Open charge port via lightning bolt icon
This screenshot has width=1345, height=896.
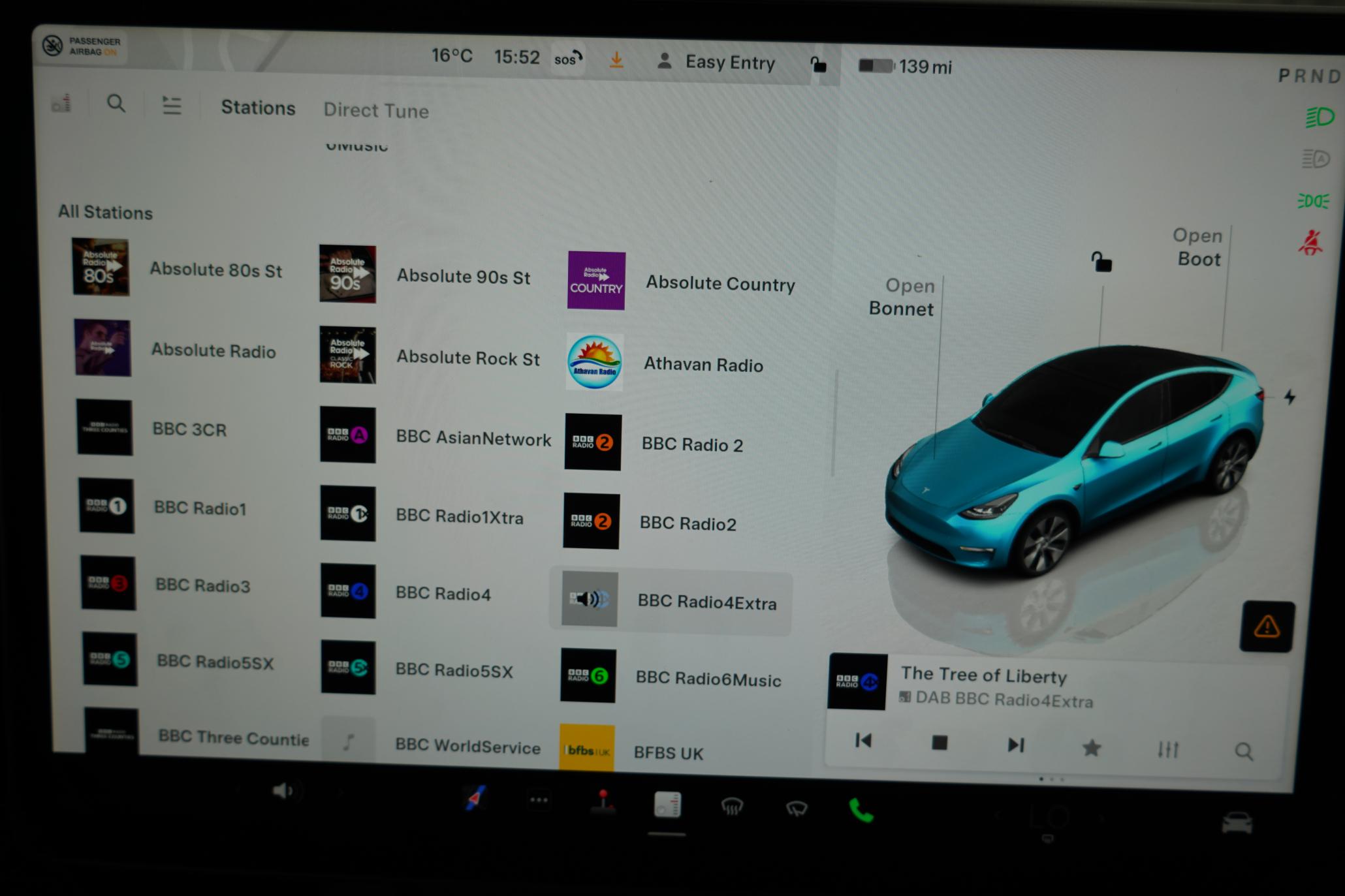click(1290, 397)
